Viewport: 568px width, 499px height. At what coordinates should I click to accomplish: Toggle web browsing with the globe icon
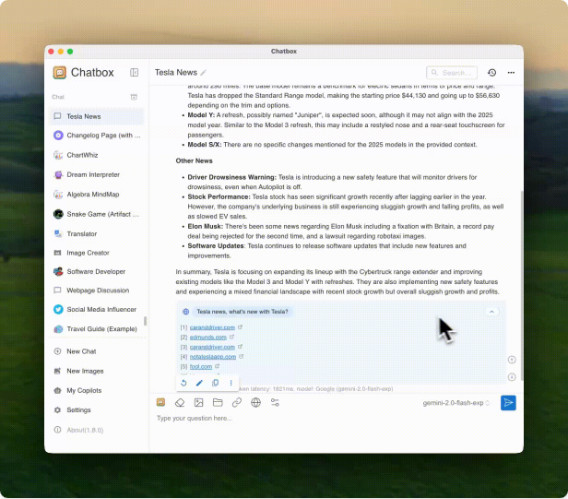pyautogui.click(x=256, y=402)
